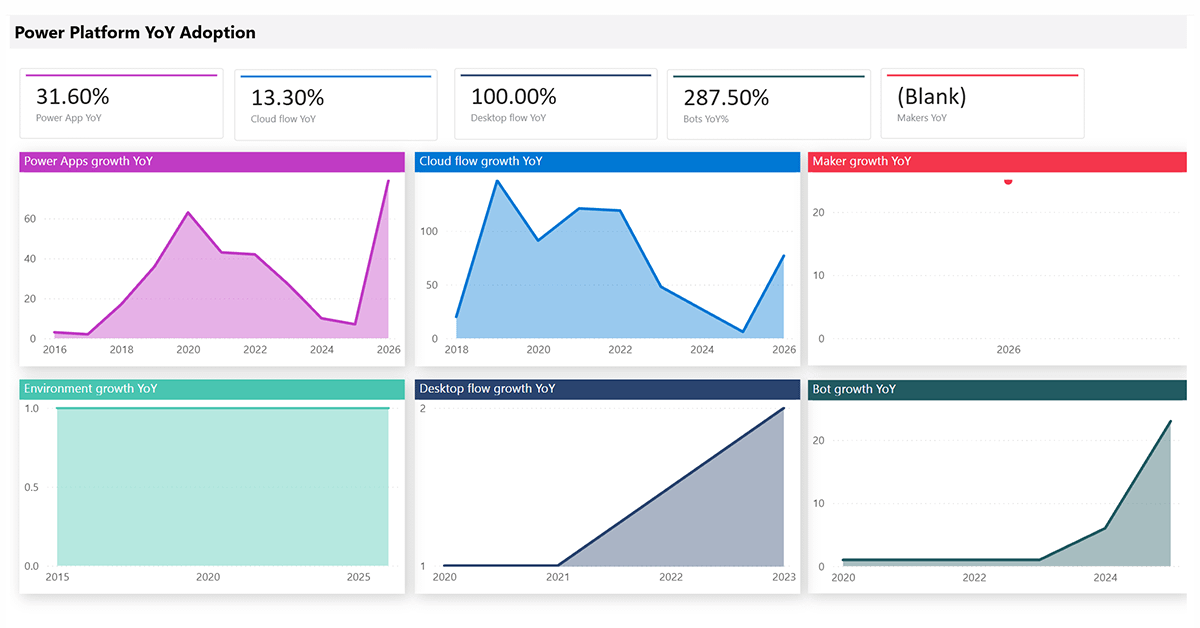The image size is (1200, 628).
Task: Click the Environment growth YoY header
Action: (x=212, y=389)
